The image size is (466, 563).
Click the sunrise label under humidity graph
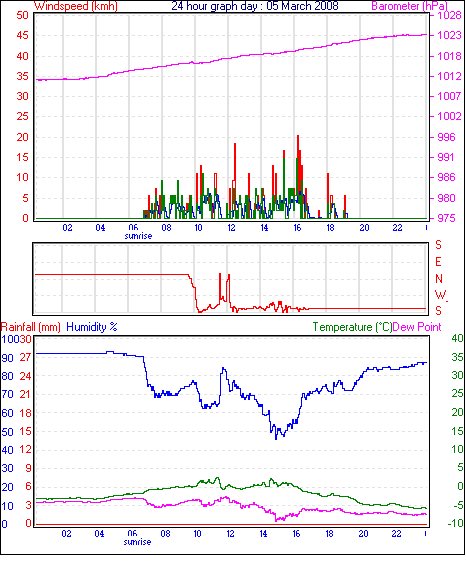pos(137,542)
